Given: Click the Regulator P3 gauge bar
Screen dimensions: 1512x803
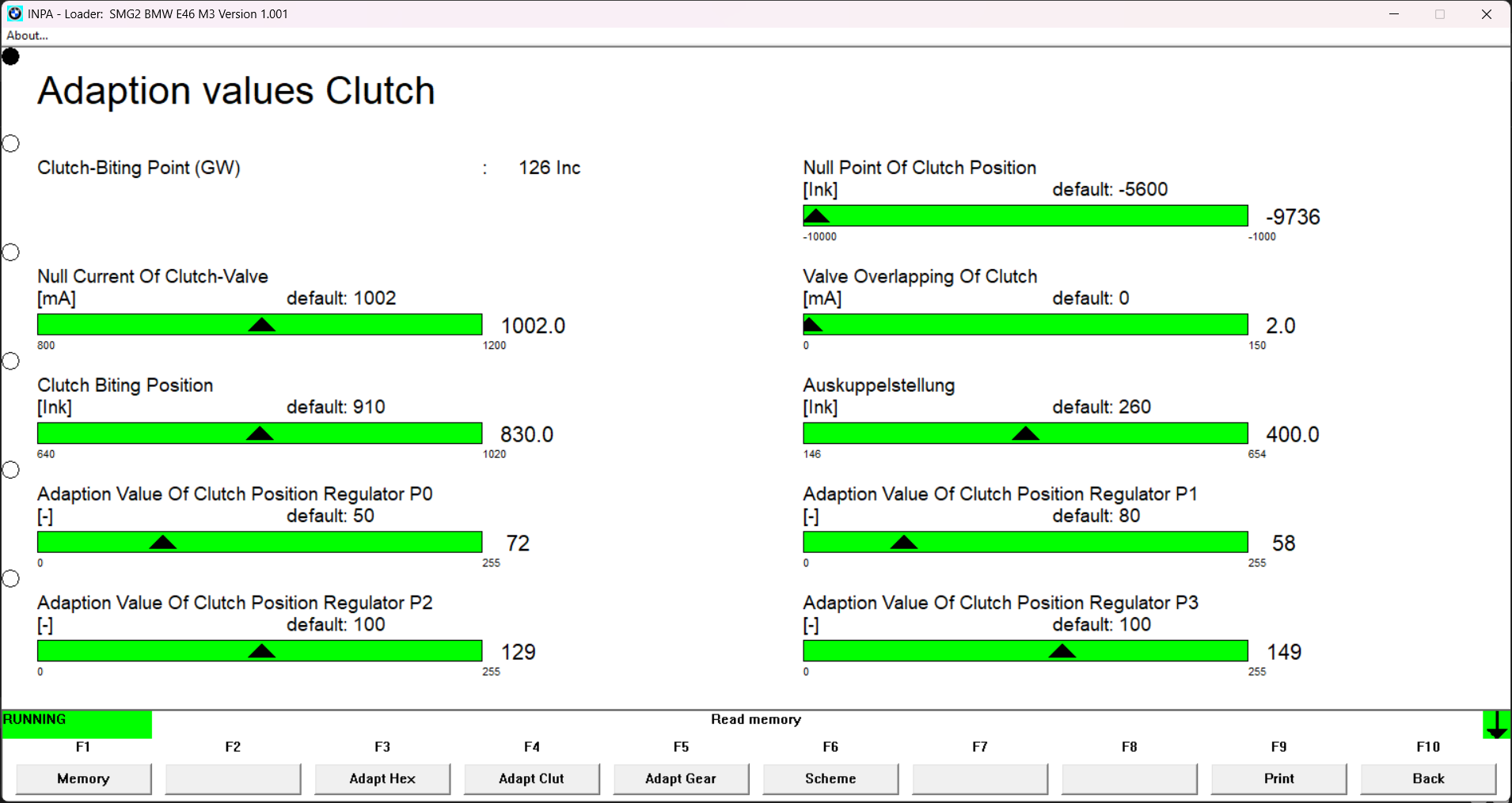Looking at the screenshot, I should pos(1025,651).
